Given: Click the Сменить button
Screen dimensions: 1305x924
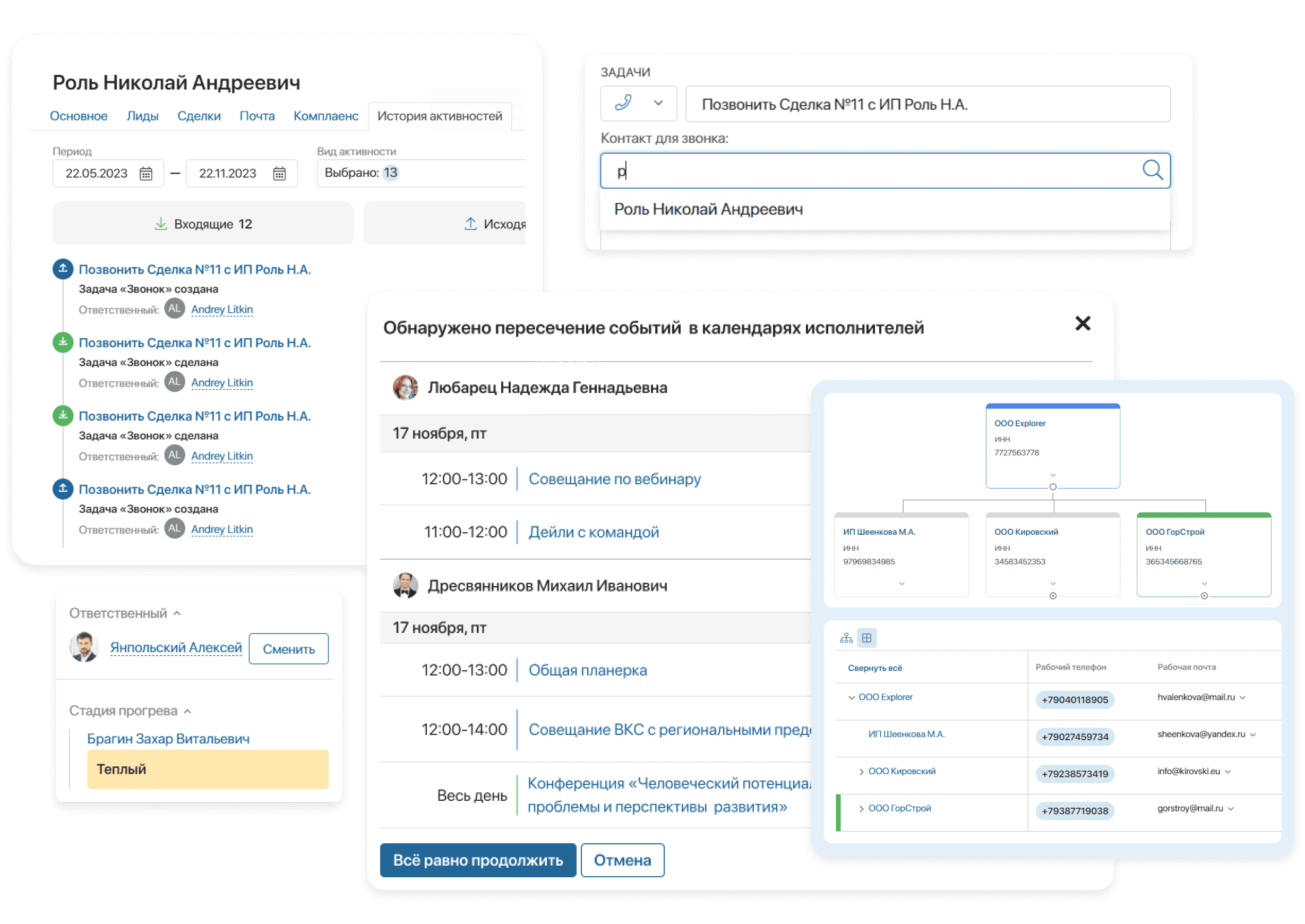Looking at the screenshot, I should [288, 648].
